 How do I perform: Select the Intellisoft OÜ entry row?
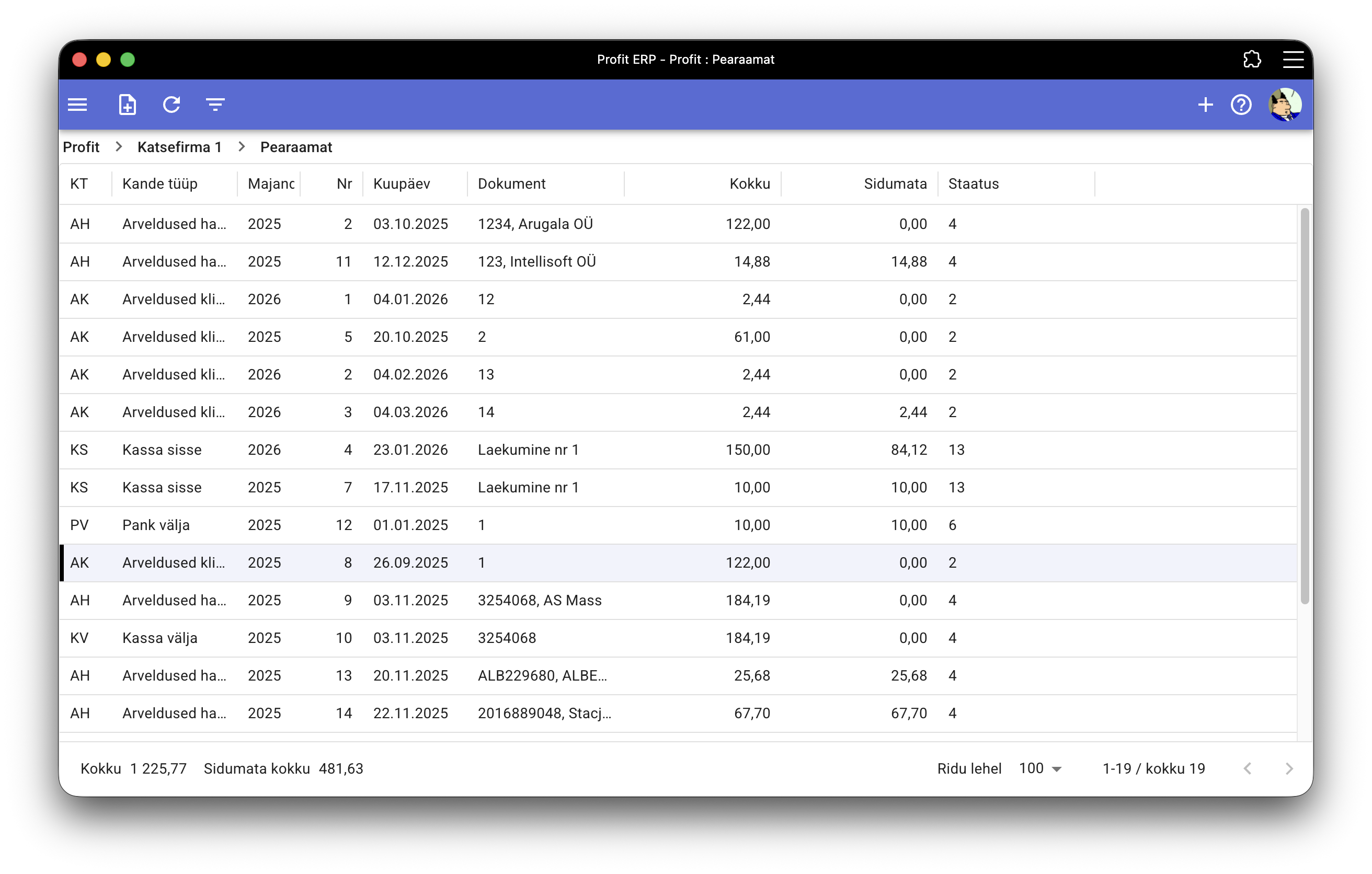[536, 261]
